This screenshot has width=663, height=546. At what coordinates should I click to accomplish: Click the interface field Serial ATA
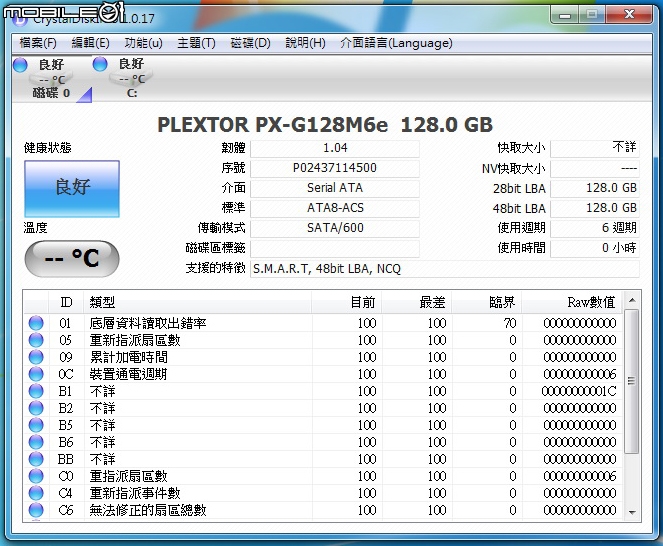click(335, 188)
